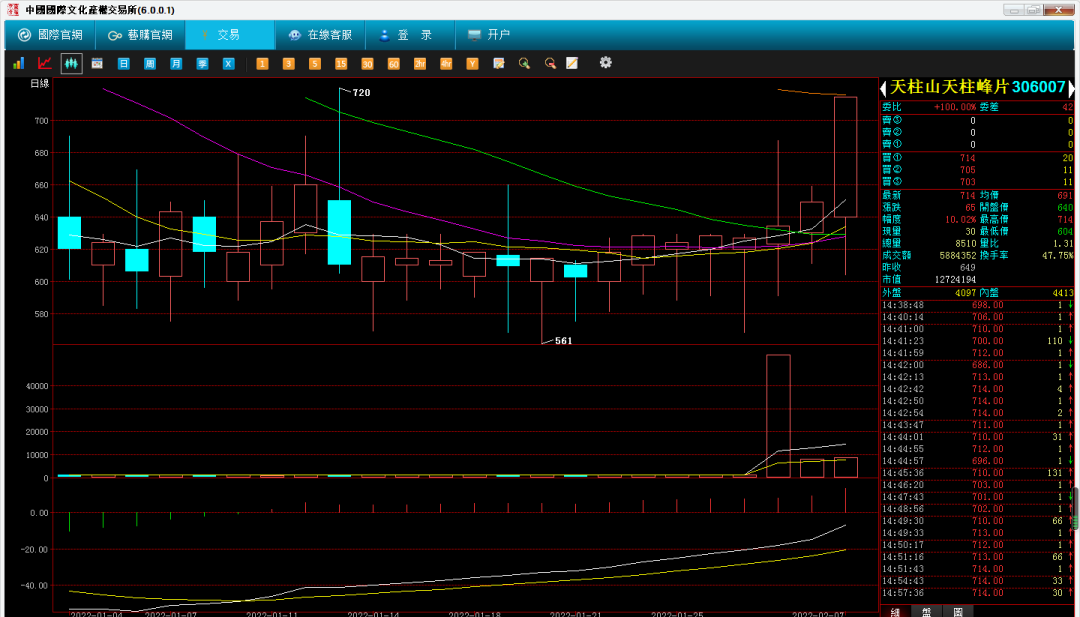Click the 委比 +100.00% value
1080x617 pixels.
tap(955, 107)
